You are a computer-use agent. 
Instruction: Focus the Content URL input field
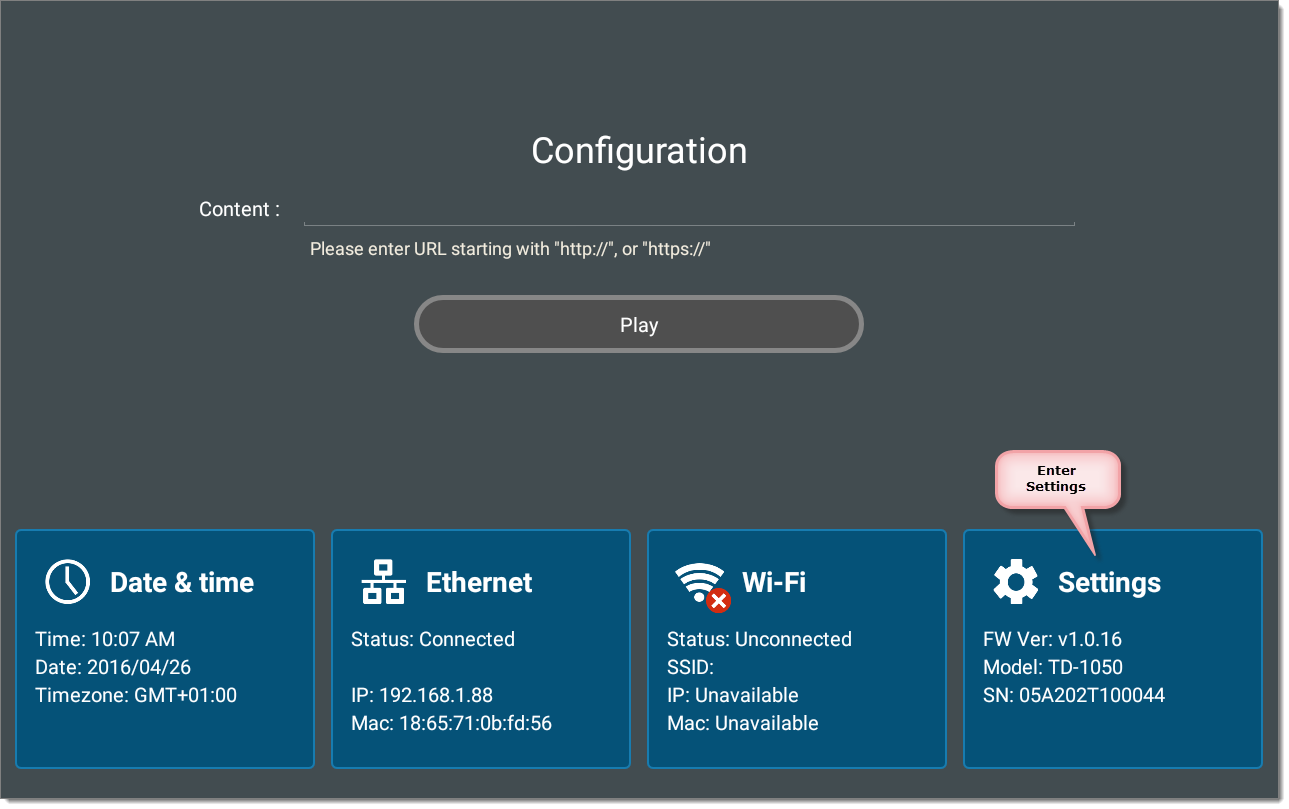point(688,211)
